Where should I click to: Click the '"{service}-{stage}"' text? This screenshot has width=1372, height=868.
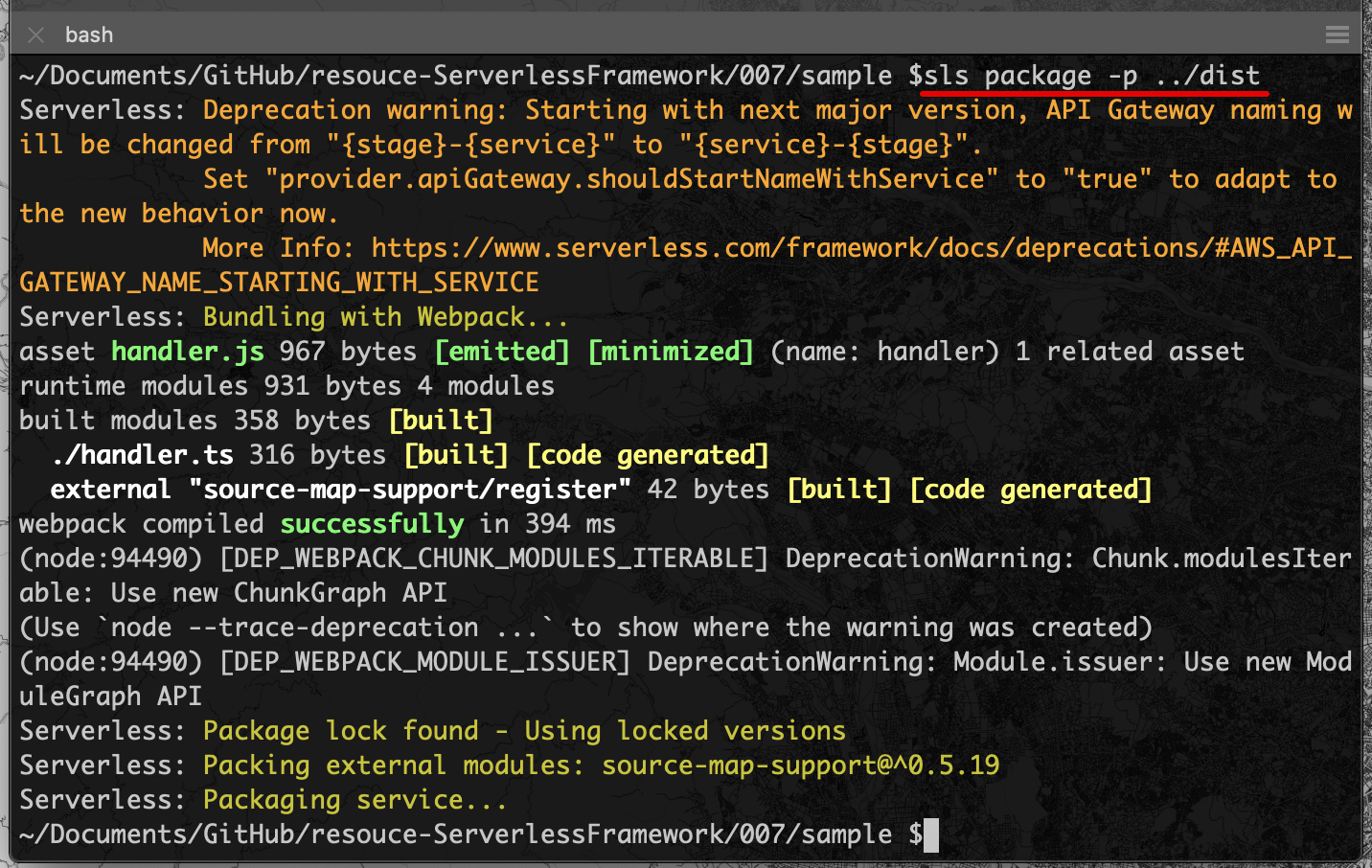pos(823,145)
